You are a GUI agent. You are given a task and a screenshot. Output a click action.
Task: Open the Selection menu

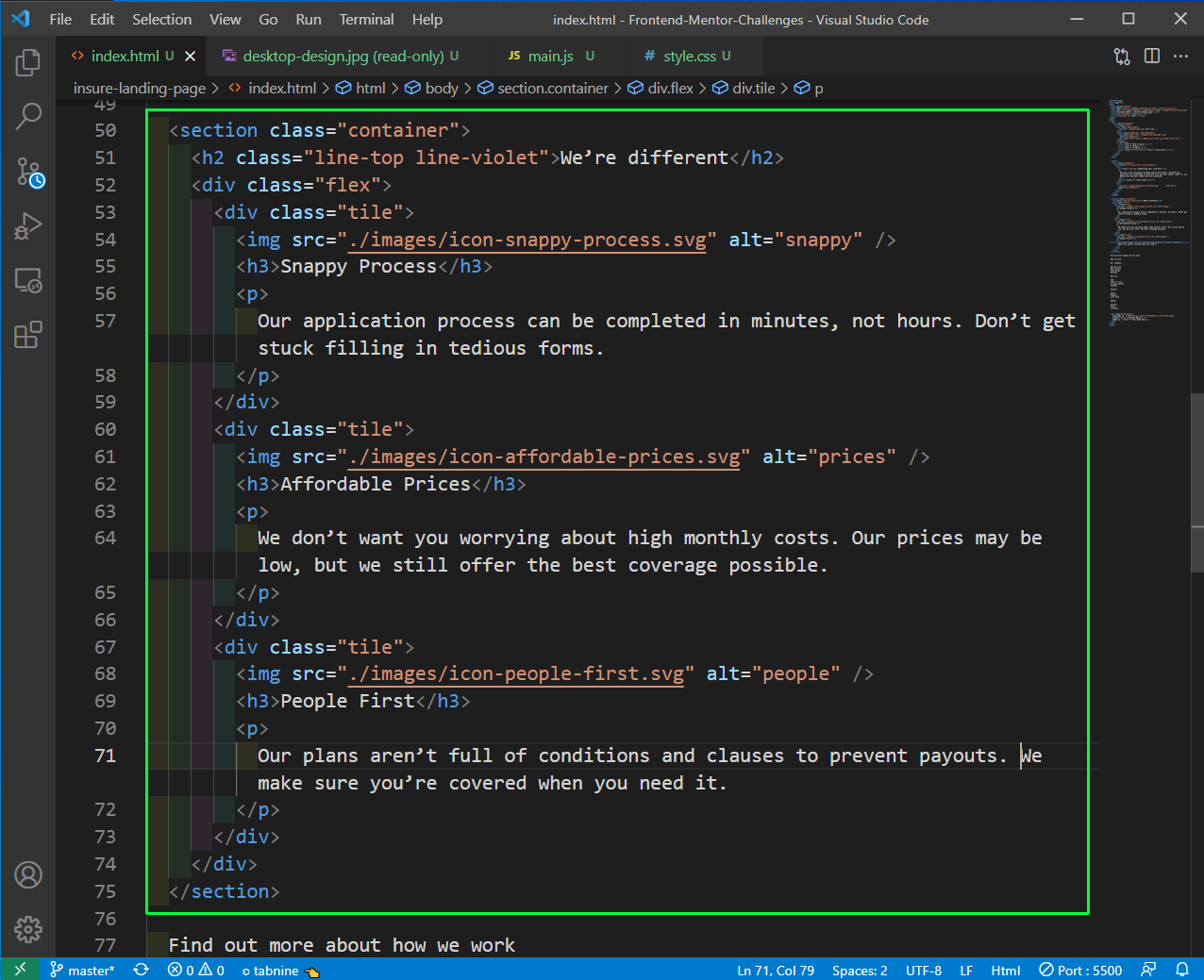[161, 20]
